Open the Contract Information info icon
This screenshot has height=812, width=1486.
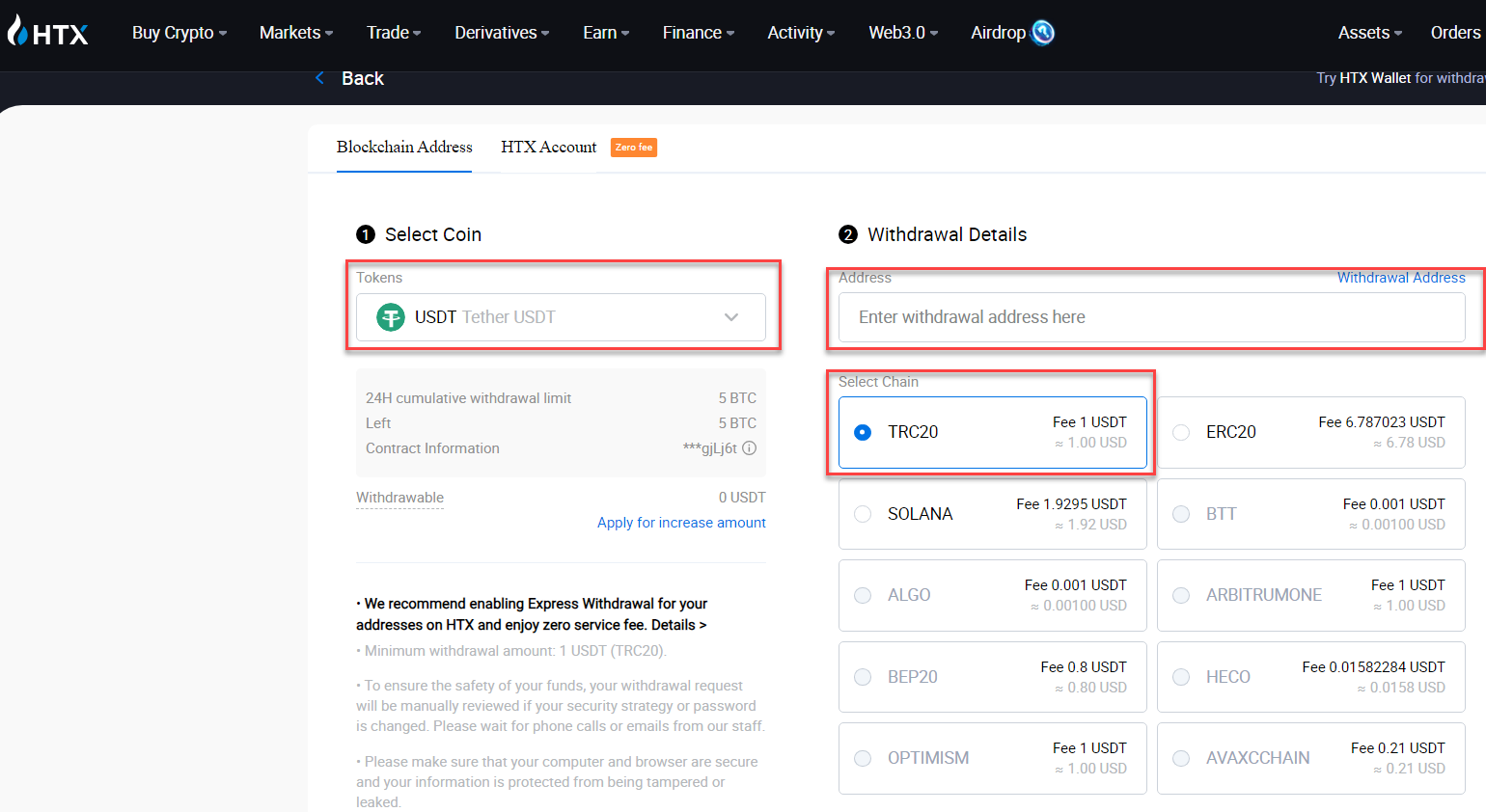750,448
